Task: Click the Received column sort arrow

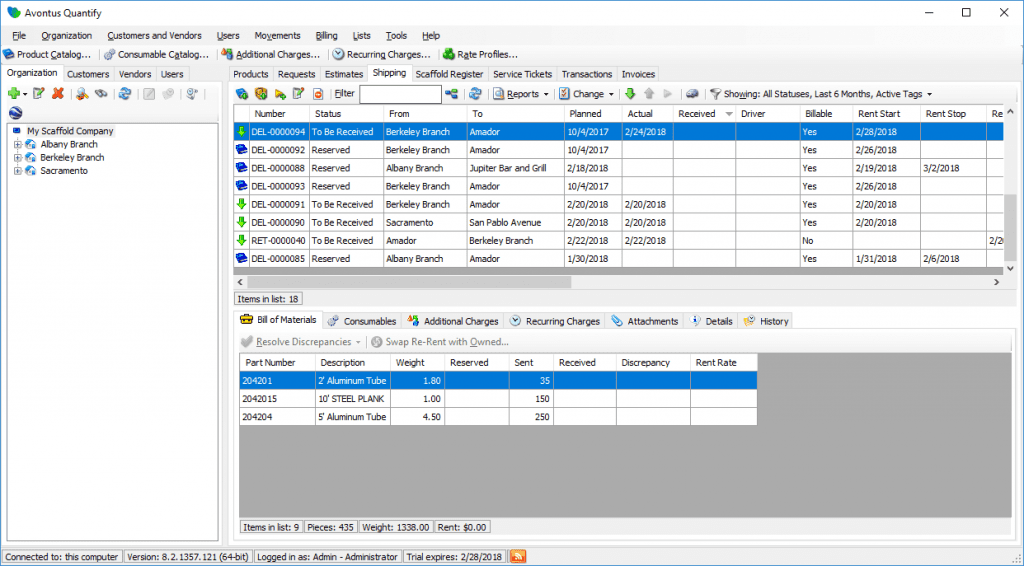Action: click(729, 114)
